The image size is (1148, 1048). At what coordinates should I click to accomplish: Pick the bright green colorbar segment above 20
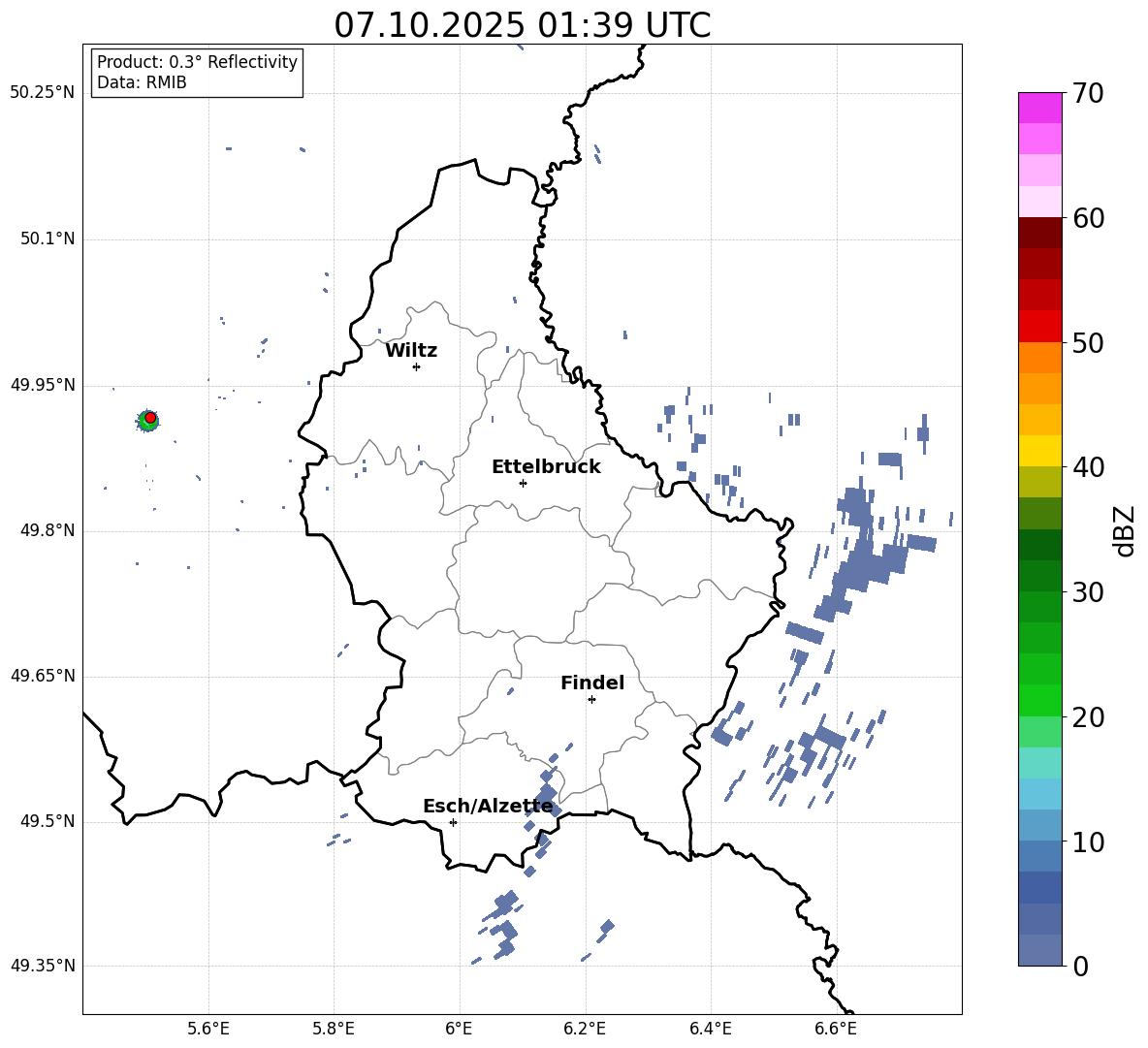pyautogui.click(x=1039, y=700)
